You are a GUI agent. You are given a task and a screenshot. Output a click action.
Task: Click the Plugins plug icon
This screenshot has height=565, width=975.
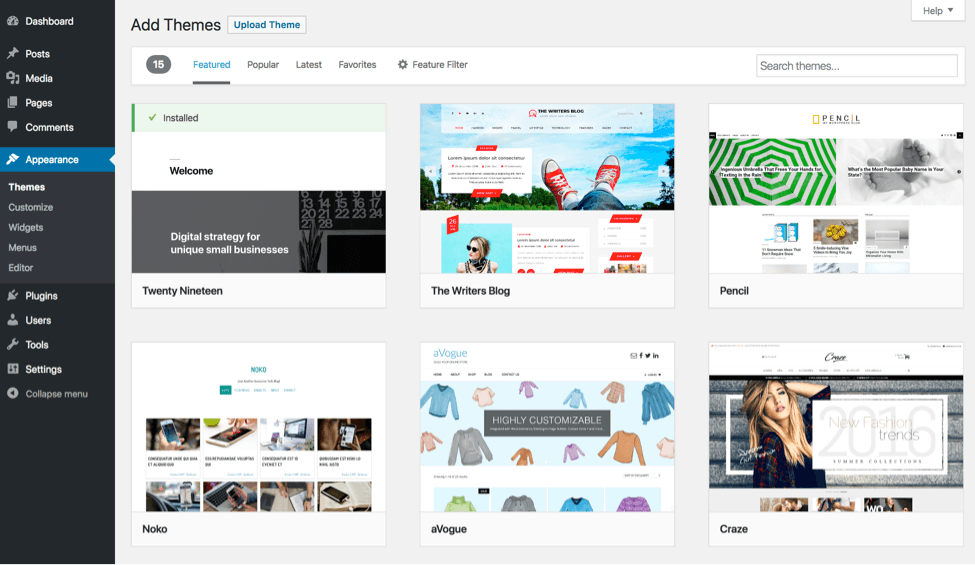tap(12, 295)
